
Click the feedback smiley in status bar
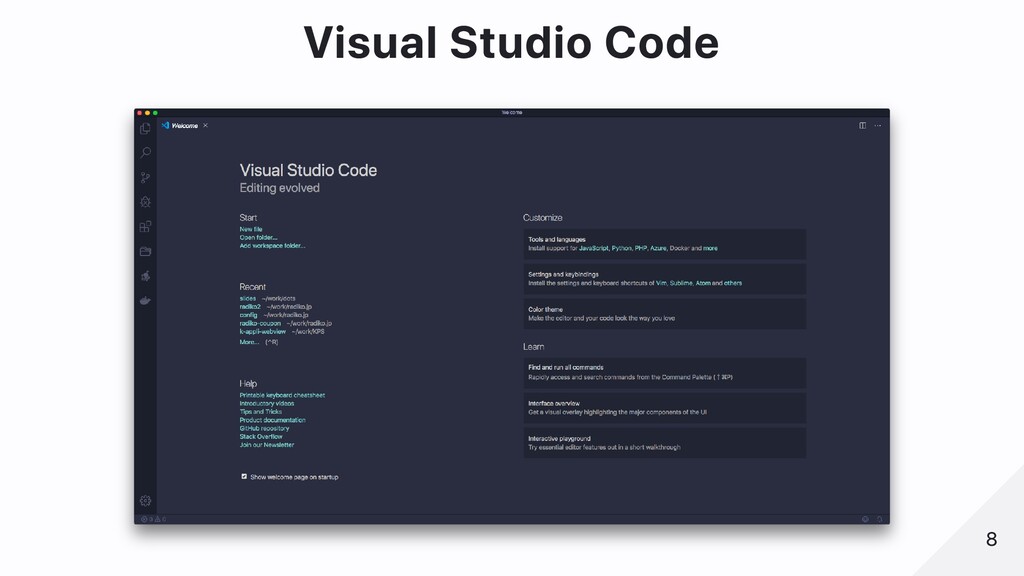865,519
